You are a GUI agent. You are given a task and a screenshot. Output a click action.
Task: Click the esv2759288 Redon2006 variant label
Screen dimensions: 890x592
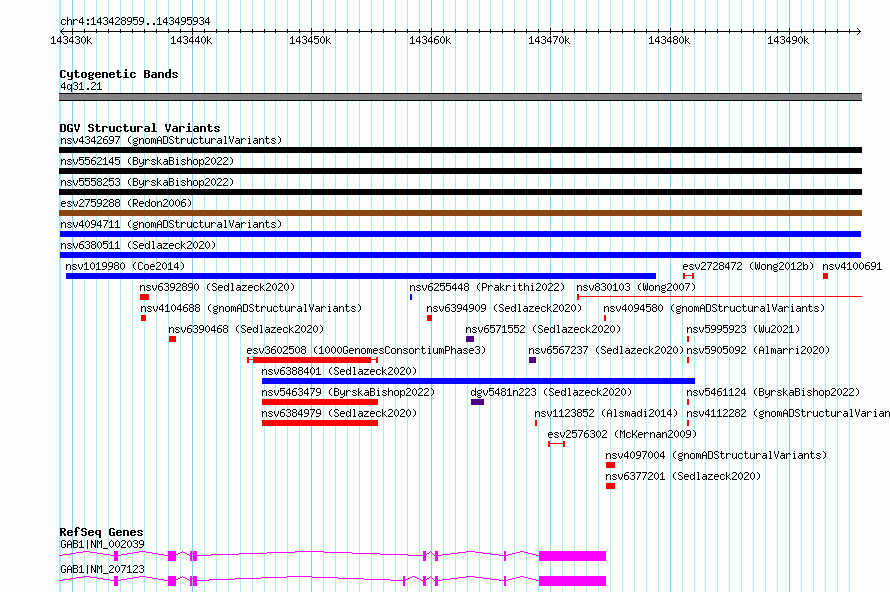click(126, 203)
